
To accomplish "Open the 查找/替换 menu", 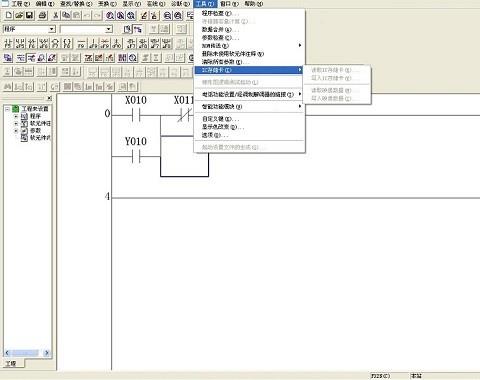I will point(76,4).
